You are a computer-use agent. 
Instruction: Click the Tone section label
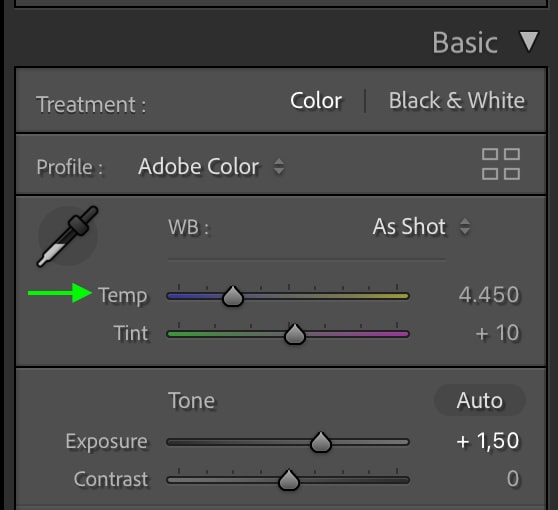191,401
